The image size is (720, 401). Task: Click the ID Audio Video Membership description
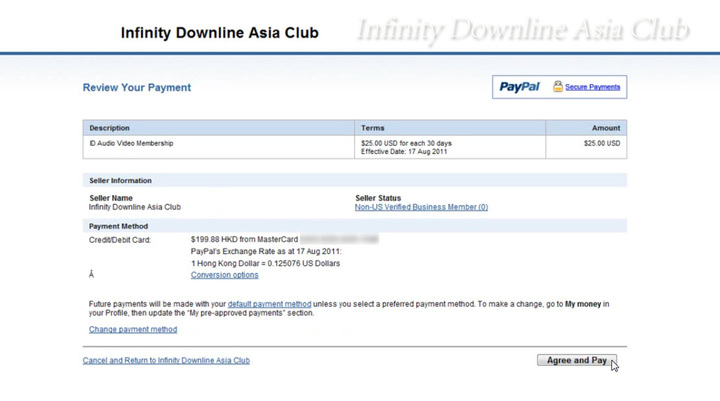click(x=131, y=143)
